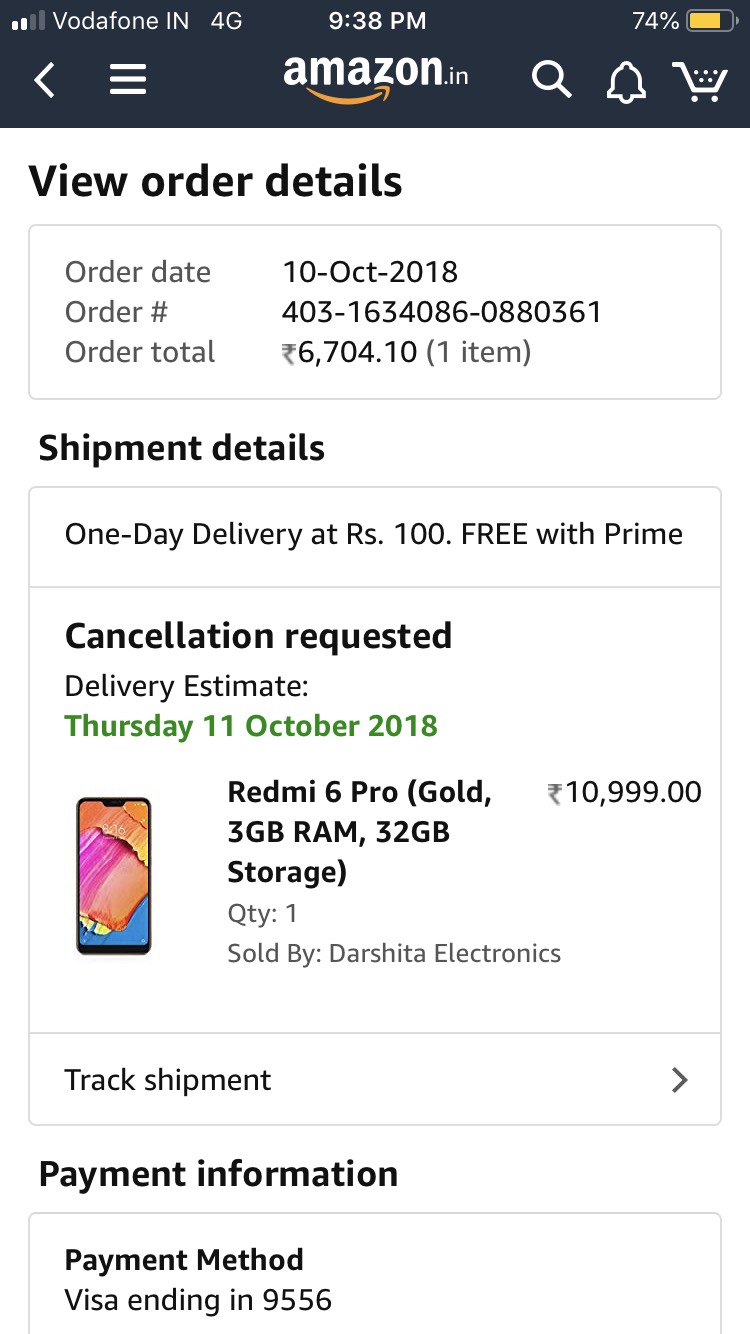Screen dimensions: 750x1334
Task: Open the hamburger menu
Action: pos(128,80)
